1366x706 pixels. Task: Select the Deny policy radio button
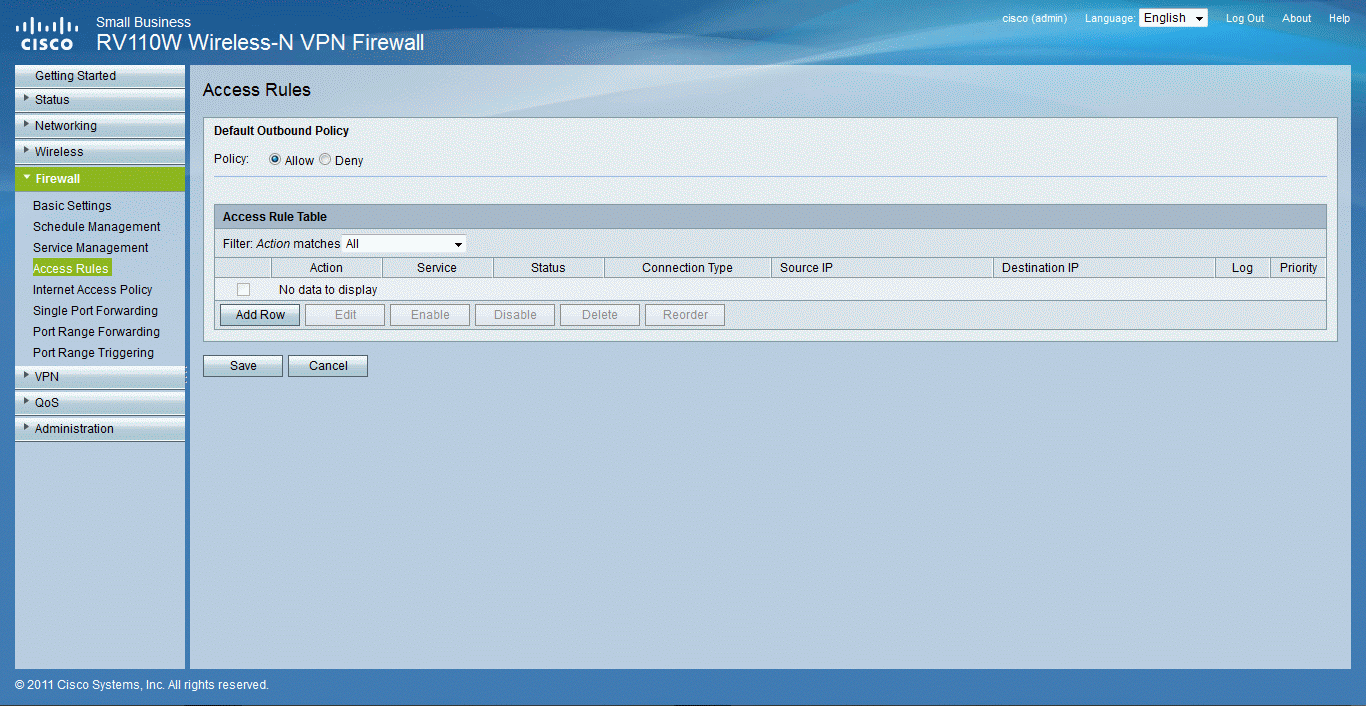(325, 159)
